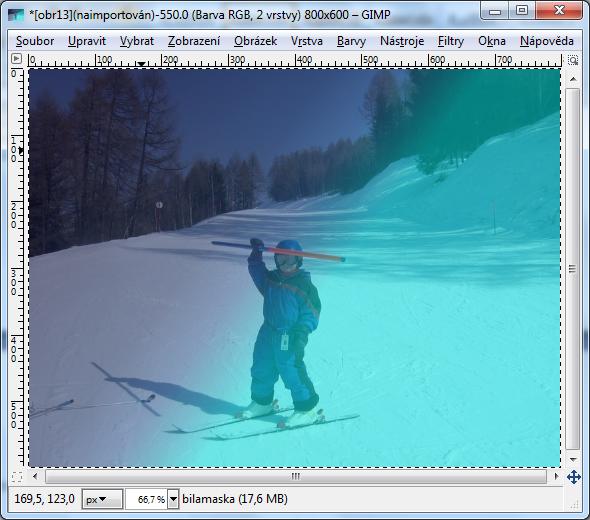Image resolution: width=590 pixels, height=520 pixels.
Task: Click the horizontal scrollbar left arrow
Action: pos(35,476)
